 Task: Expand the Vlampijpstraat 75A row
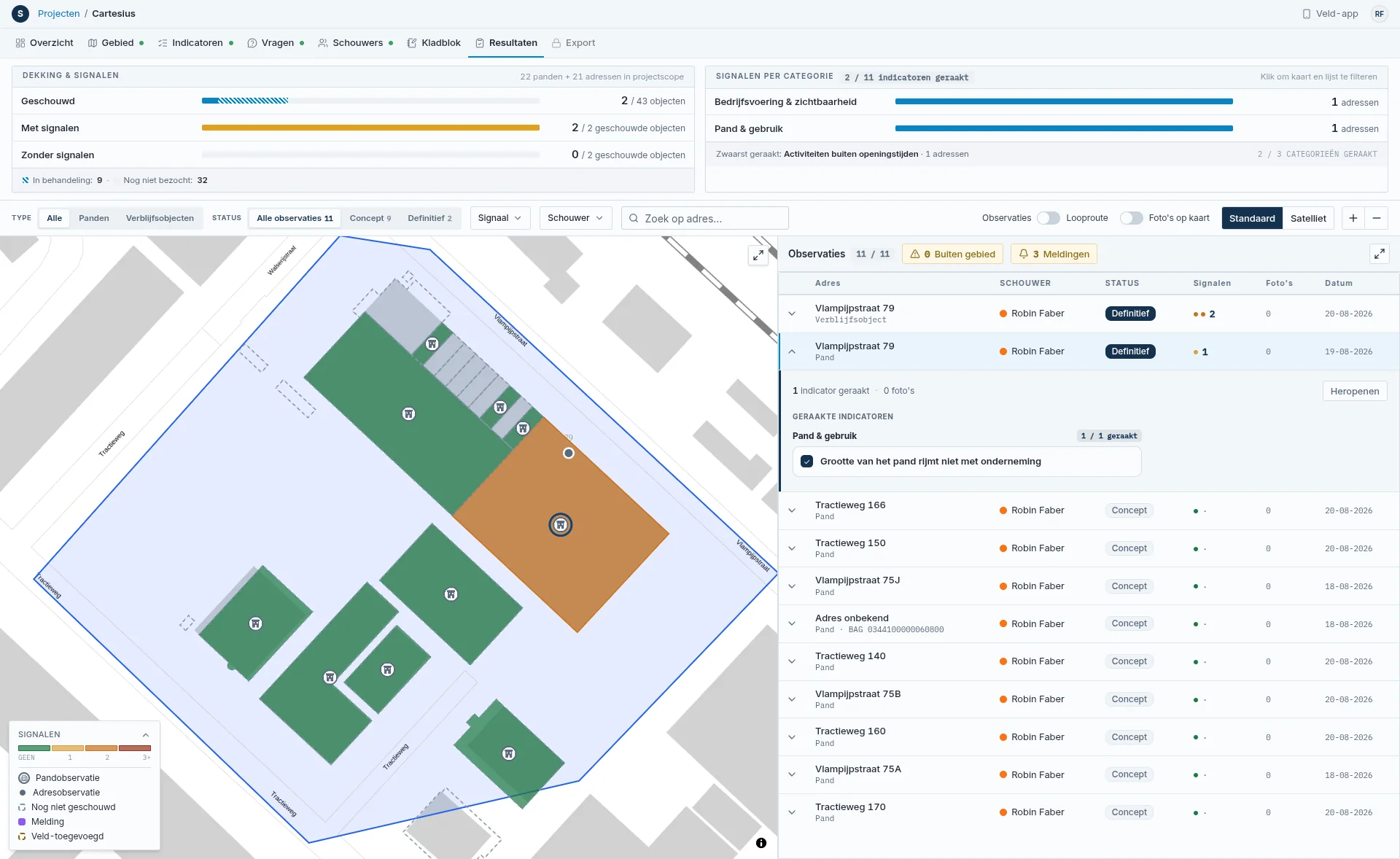coord(792,774)
